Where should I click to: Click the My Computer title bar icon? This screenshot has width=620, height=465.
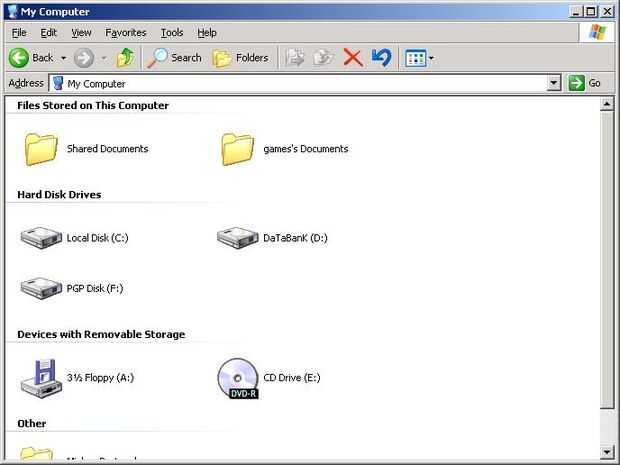12,11
